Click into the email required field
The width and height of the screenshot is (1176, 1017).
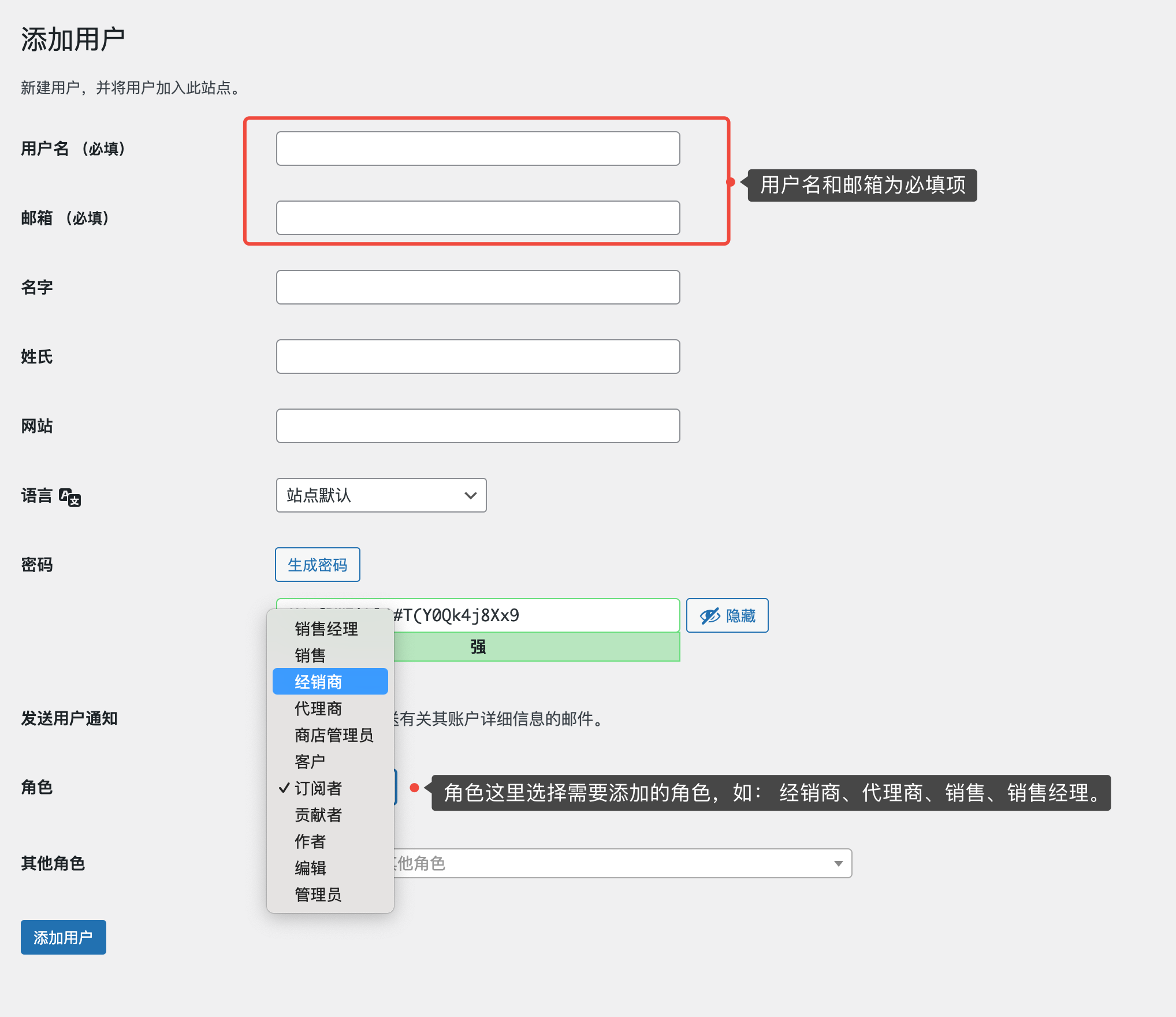coord(478,218)
